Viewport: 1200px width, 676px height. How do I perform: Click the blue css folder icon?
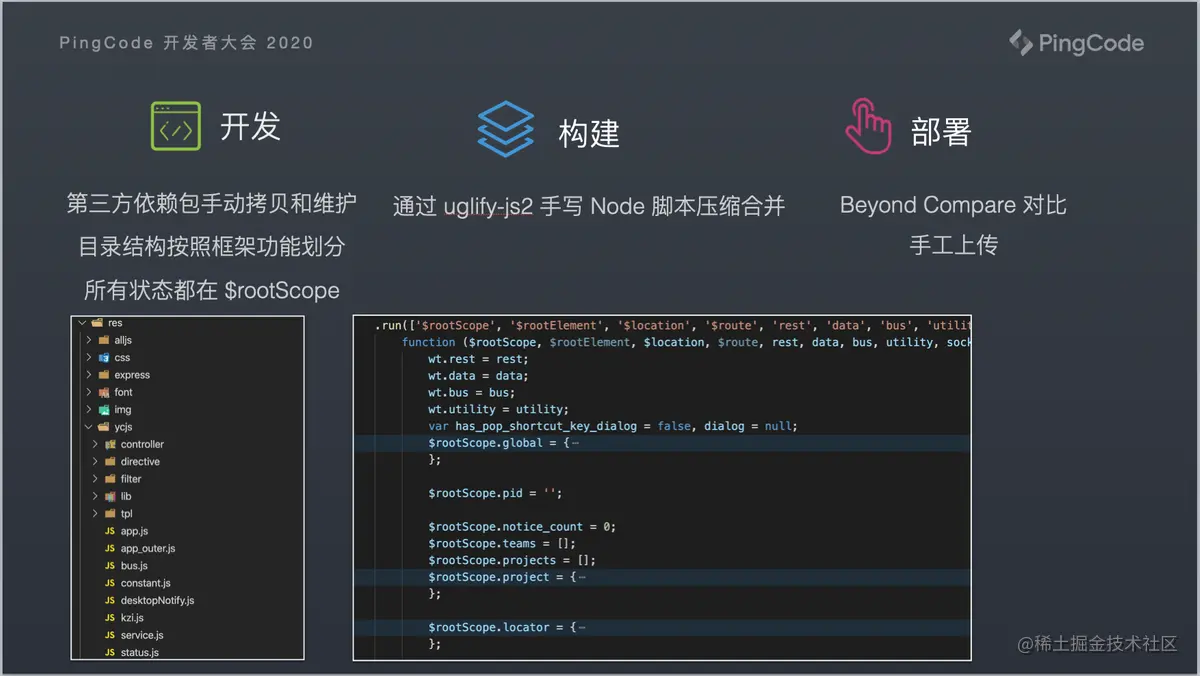pos(104,357)
